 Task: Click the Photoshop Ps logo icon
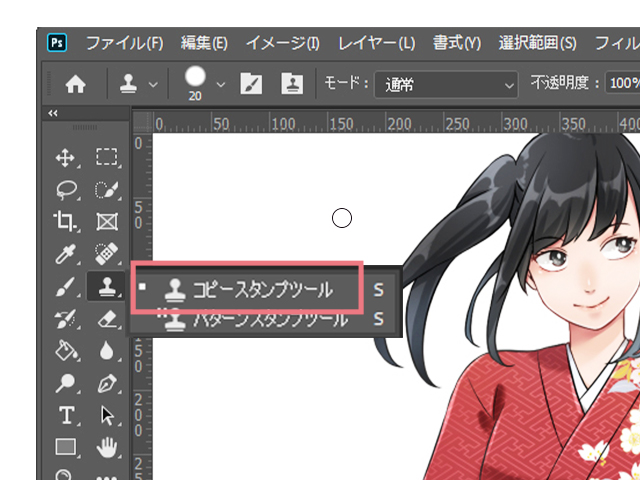pyautogui.click(x=57, y=42)
